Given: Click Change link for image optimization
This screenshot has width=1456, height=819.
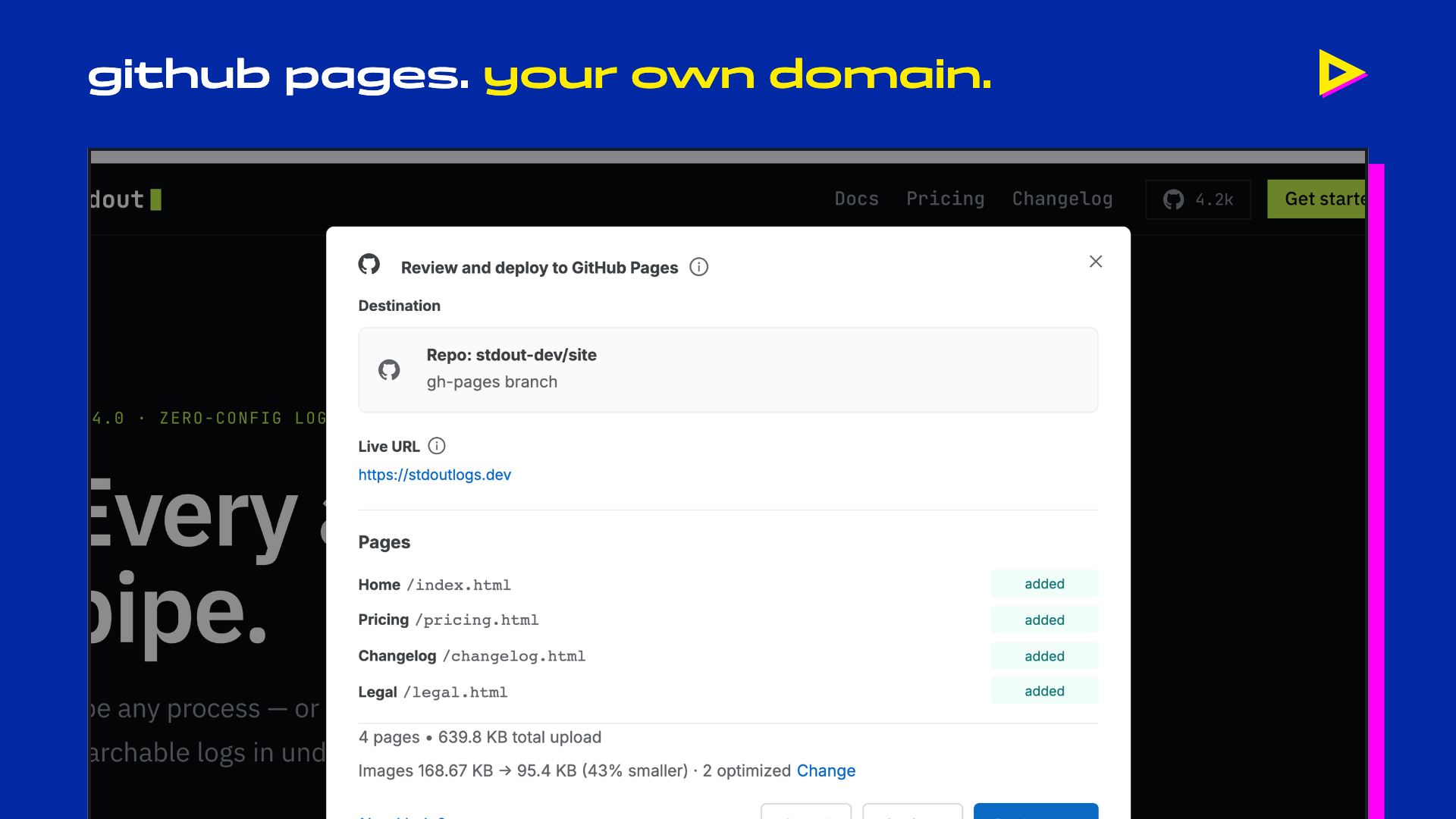Looking at the screenshot, I should click(x=826, y=770).
